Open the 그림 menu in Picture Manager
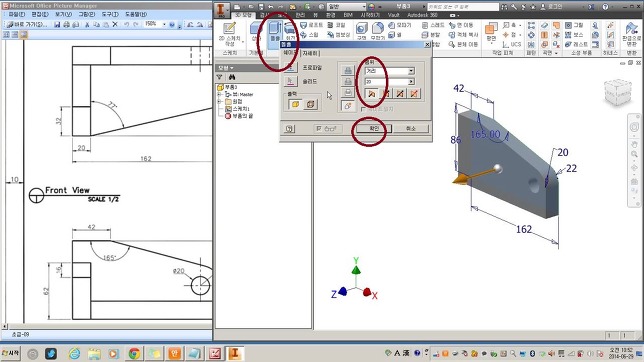The image size is (644, 362). (86, 14)
